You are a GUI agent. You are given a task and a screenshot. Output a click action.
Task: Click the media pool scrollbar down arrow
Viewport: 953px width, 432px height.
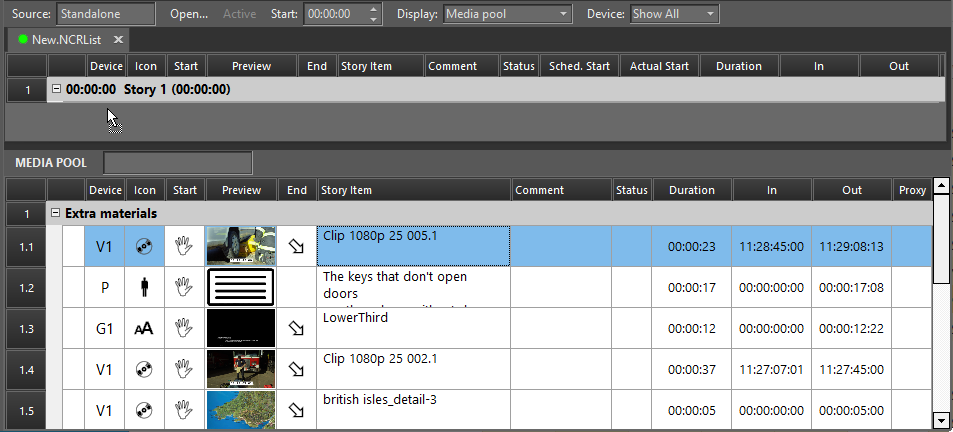940,420
